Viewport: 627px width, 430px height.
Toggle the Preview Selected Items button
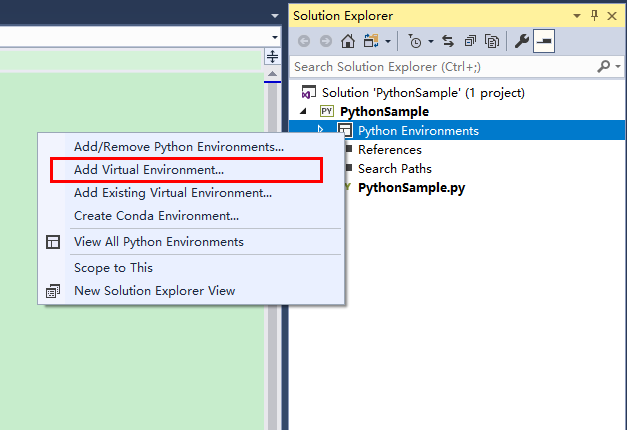(544, 41)
